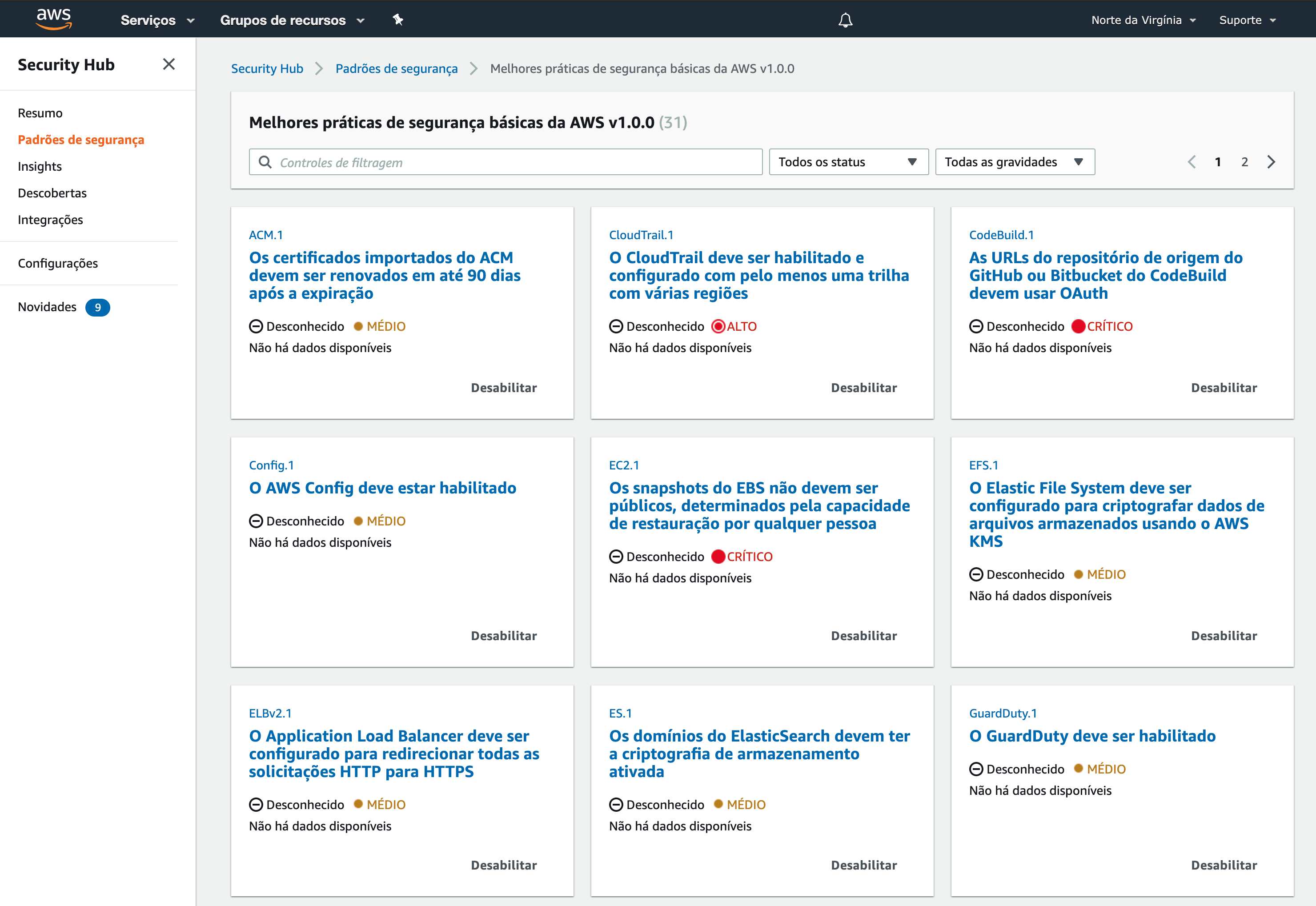Select Descobertas in the sidebar
Viewport: 1316px width, 906px height.
[x=52, y=193]
